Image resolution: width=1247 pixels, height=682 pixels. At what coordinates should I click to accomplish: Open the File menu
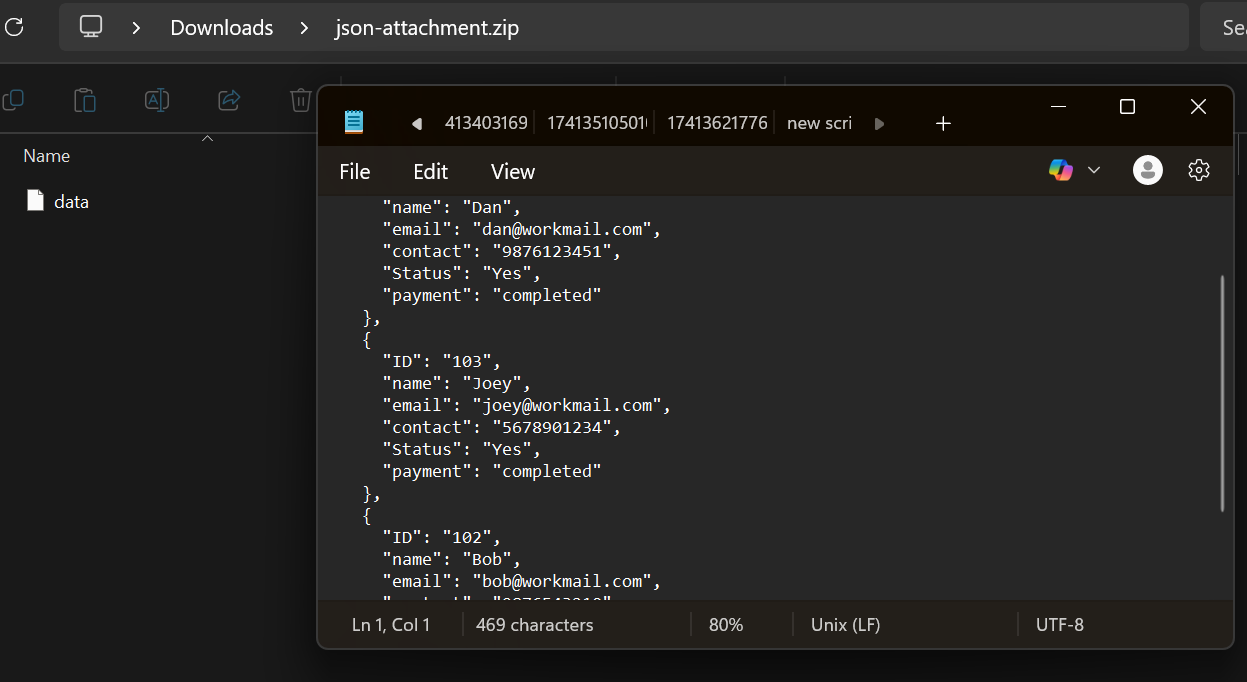(354, 172)
